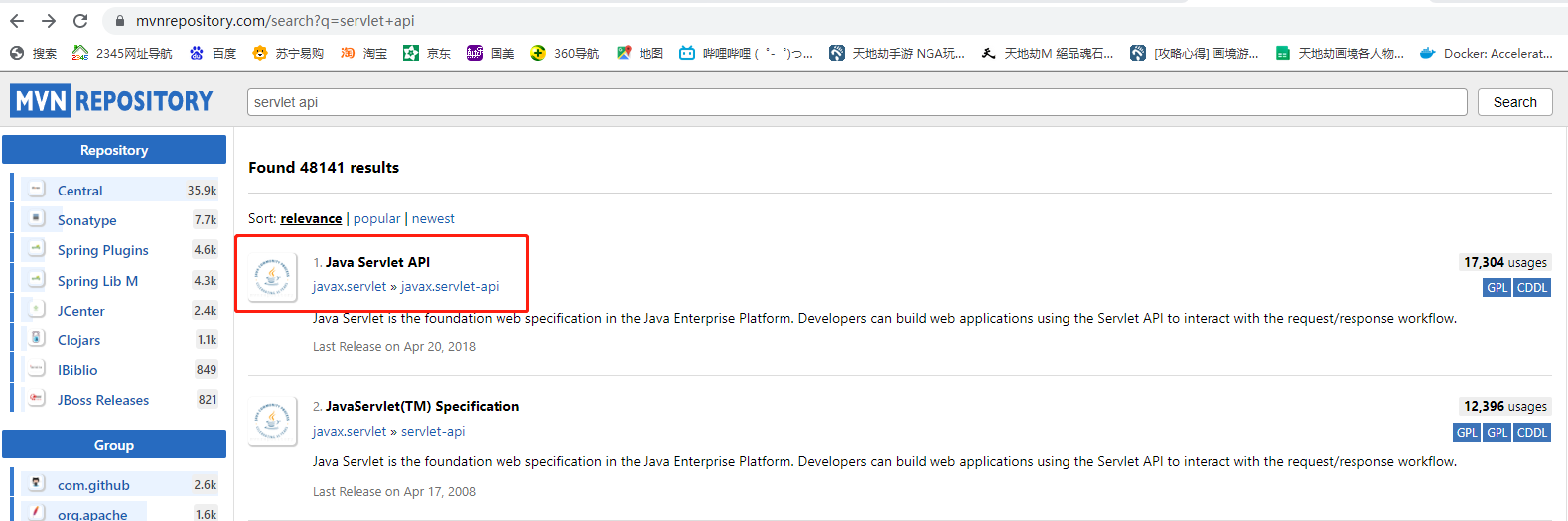Open the 苏宁易购 bookmark
The width and height of the screenshot is (1568, 521).
click(x=288, y=54)
